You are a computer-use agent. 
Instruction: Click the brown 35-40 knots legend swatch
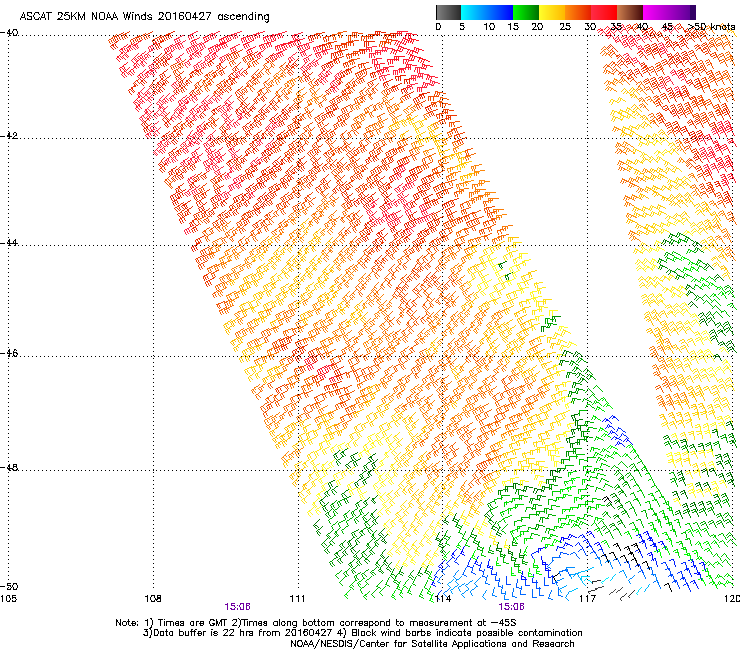point(630,12)
